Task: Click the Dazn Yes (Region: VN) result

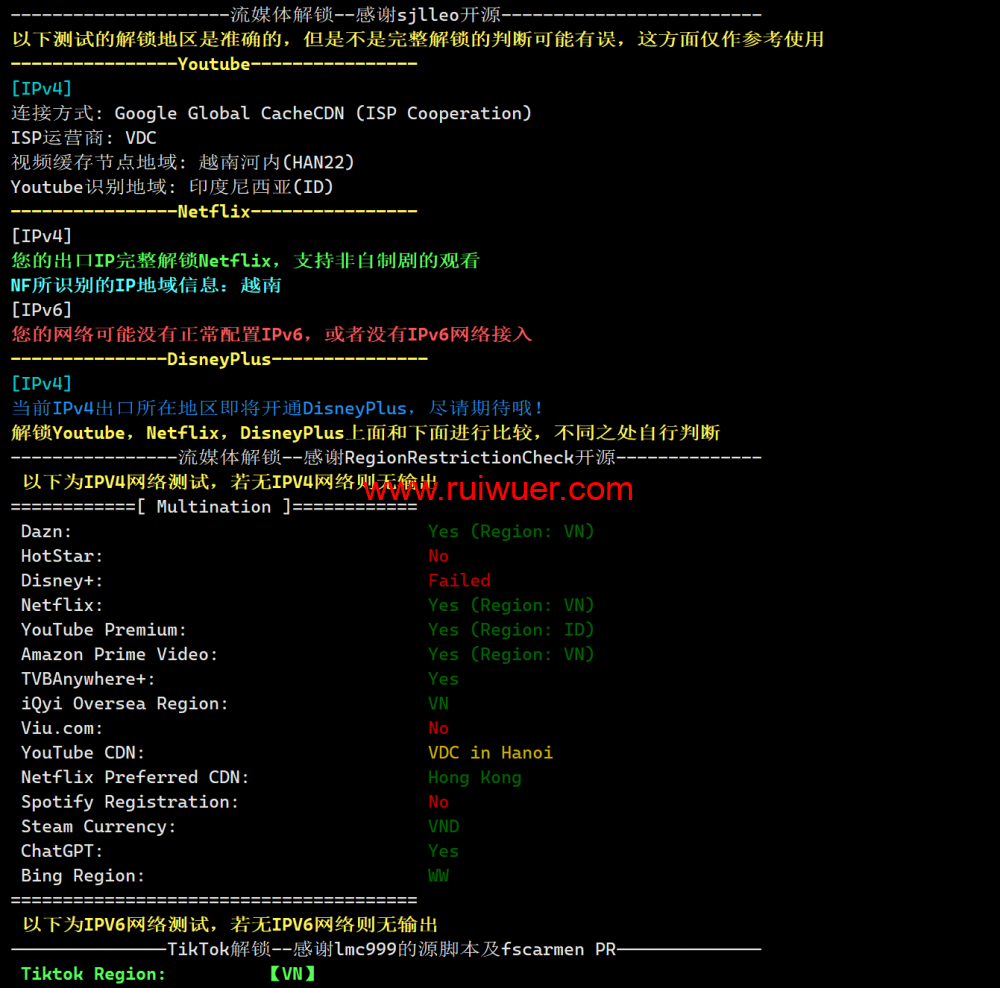Action: click(511, 532)
